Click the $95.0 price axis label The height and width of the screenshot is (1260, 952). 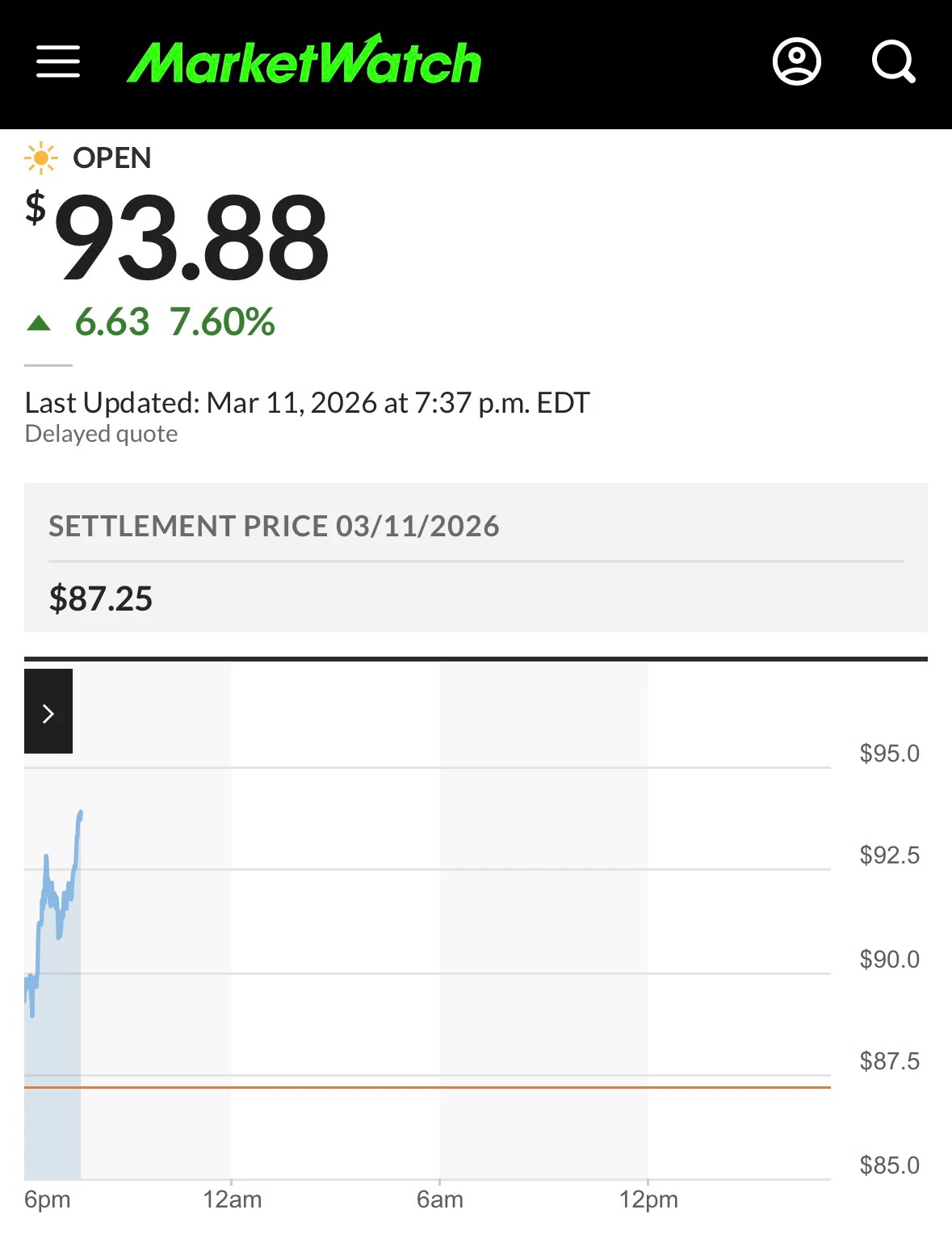889,754
